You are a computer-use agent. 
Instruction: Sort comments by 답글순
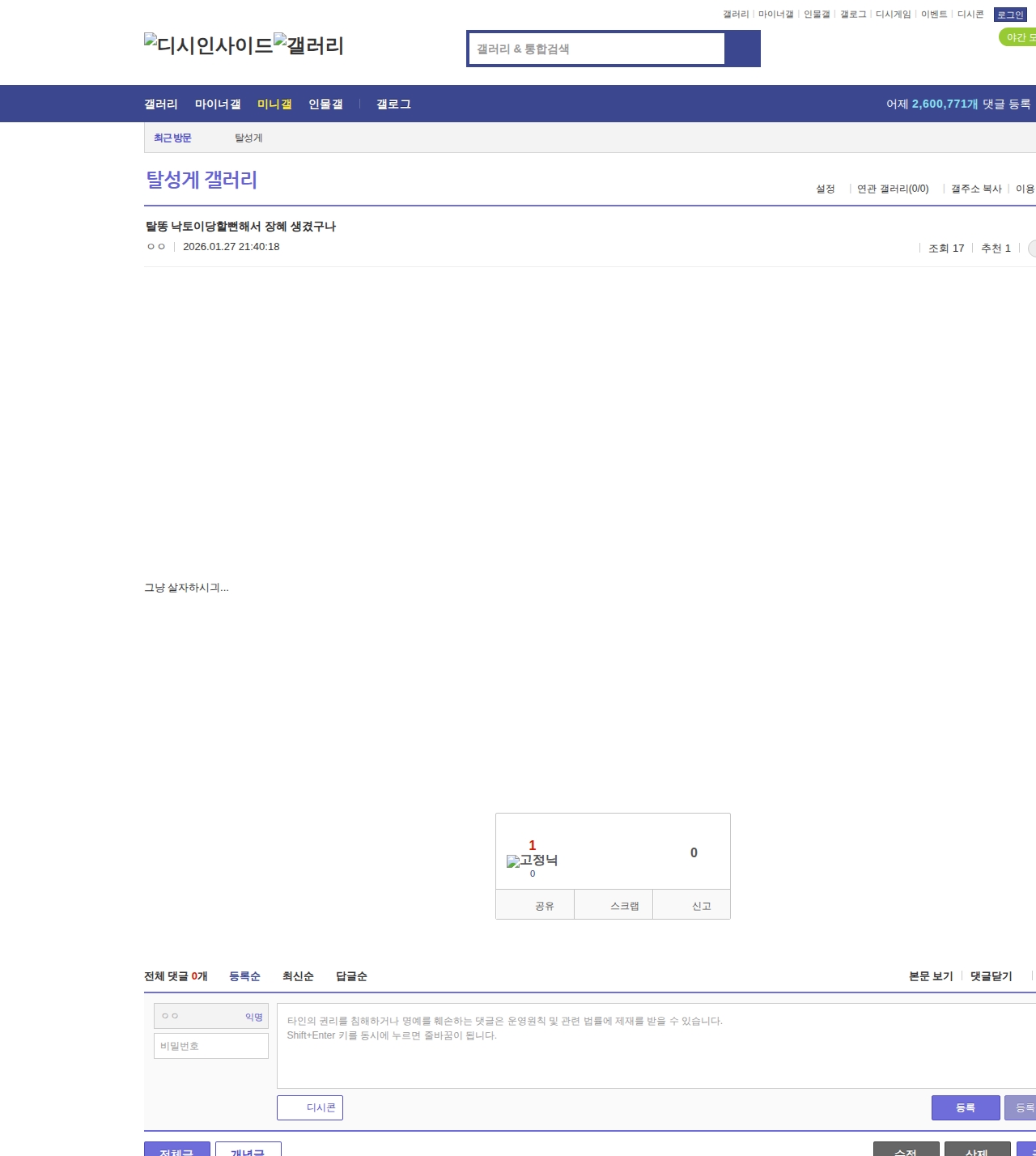click(351, 976)
